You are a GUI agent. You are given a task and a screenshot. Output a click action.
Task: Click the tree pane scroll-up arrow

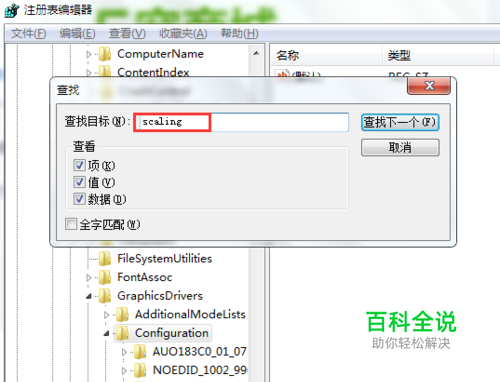(x=256, y=53)
